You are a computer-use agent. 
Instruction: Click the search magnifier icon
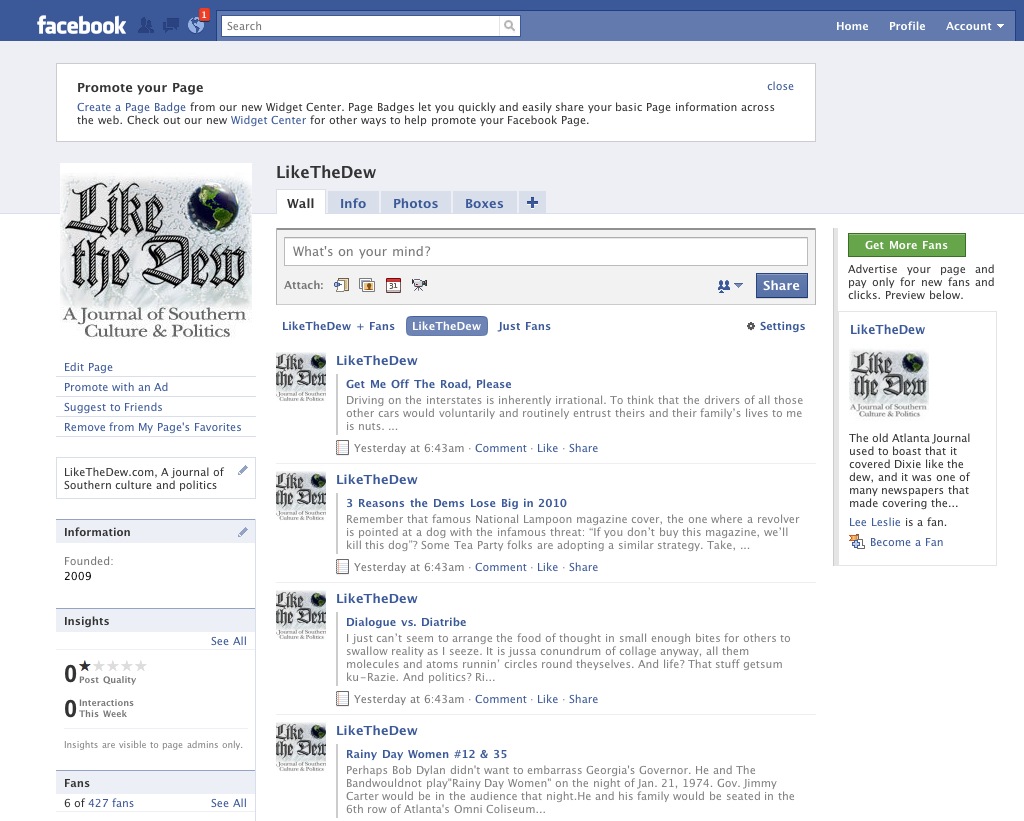click(x=510, y=26)
